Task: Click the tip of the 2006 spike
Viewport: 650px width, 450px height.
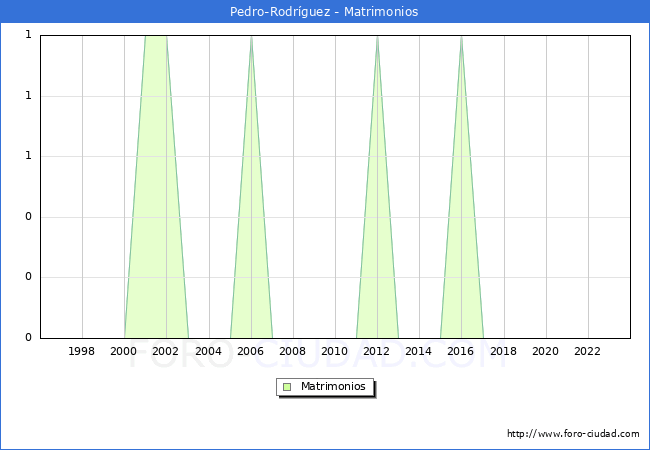Action: tap(251, 37)
